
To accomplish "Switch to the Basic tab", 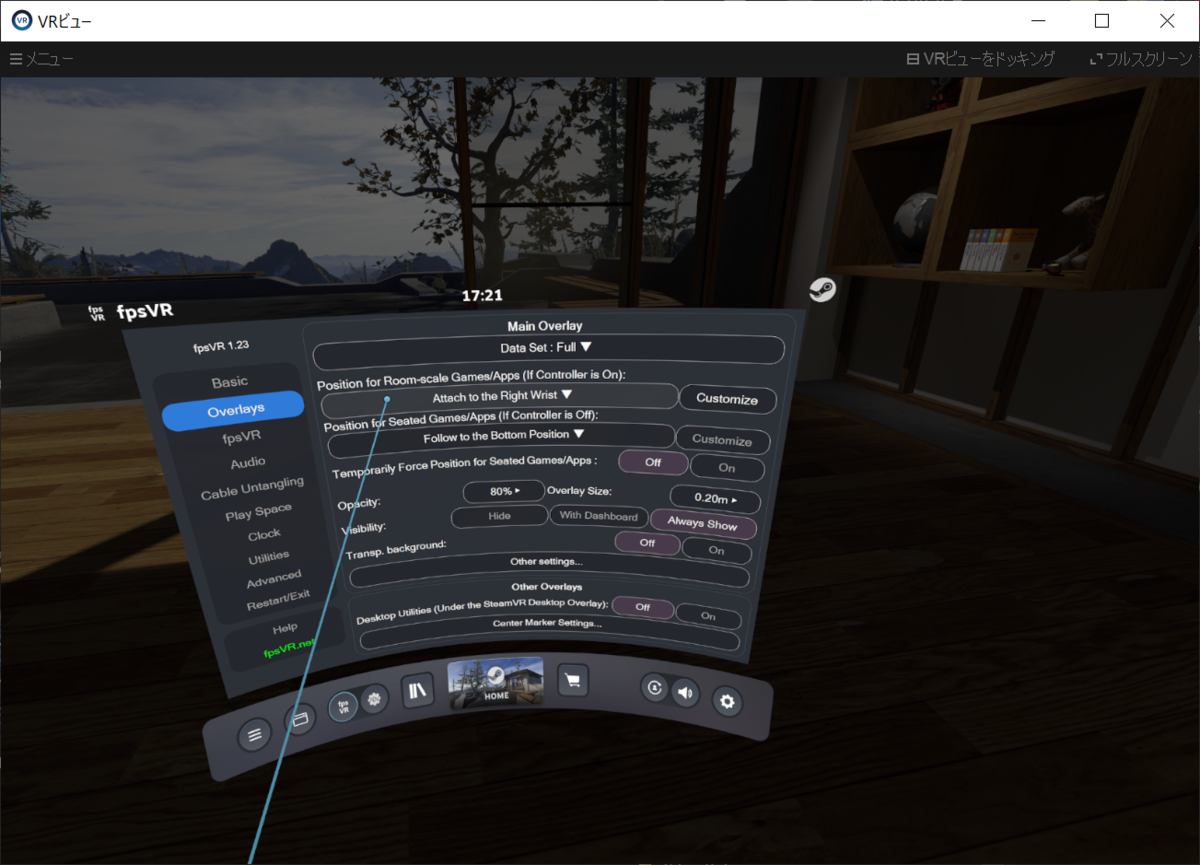I will coord(230,382).
